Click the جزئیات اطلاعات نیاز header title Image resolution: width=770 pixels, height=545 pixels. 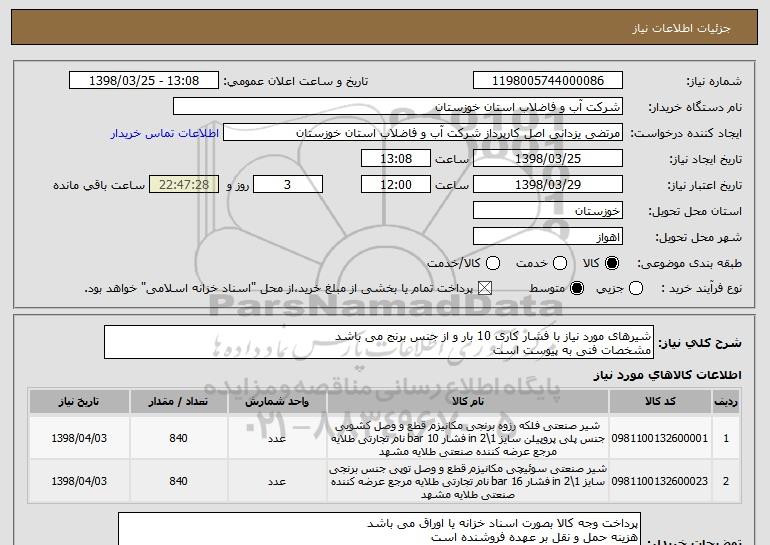click(x=681, y=28)
